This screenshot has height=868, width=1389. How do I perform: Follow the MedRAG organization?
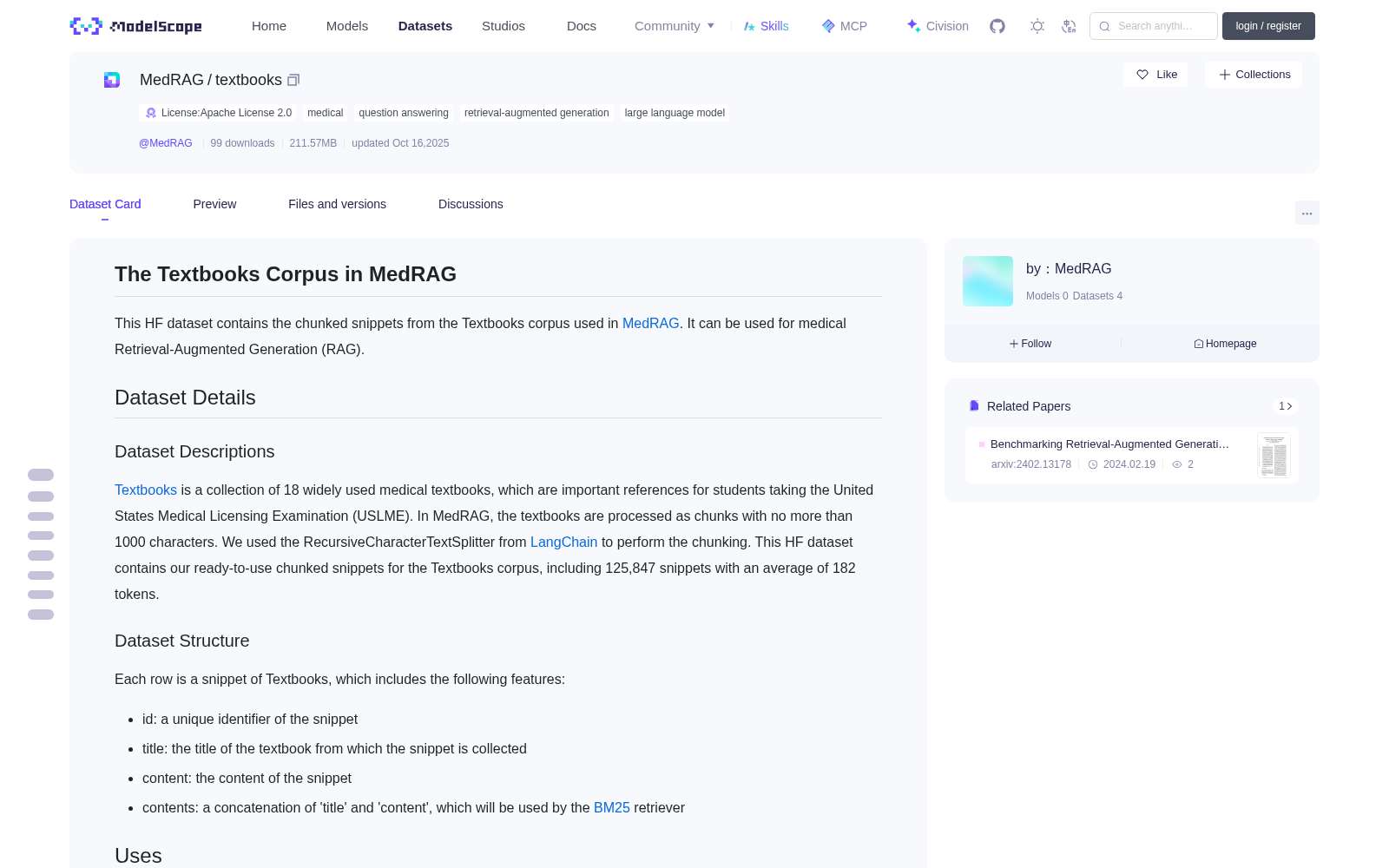point(1030,344)
